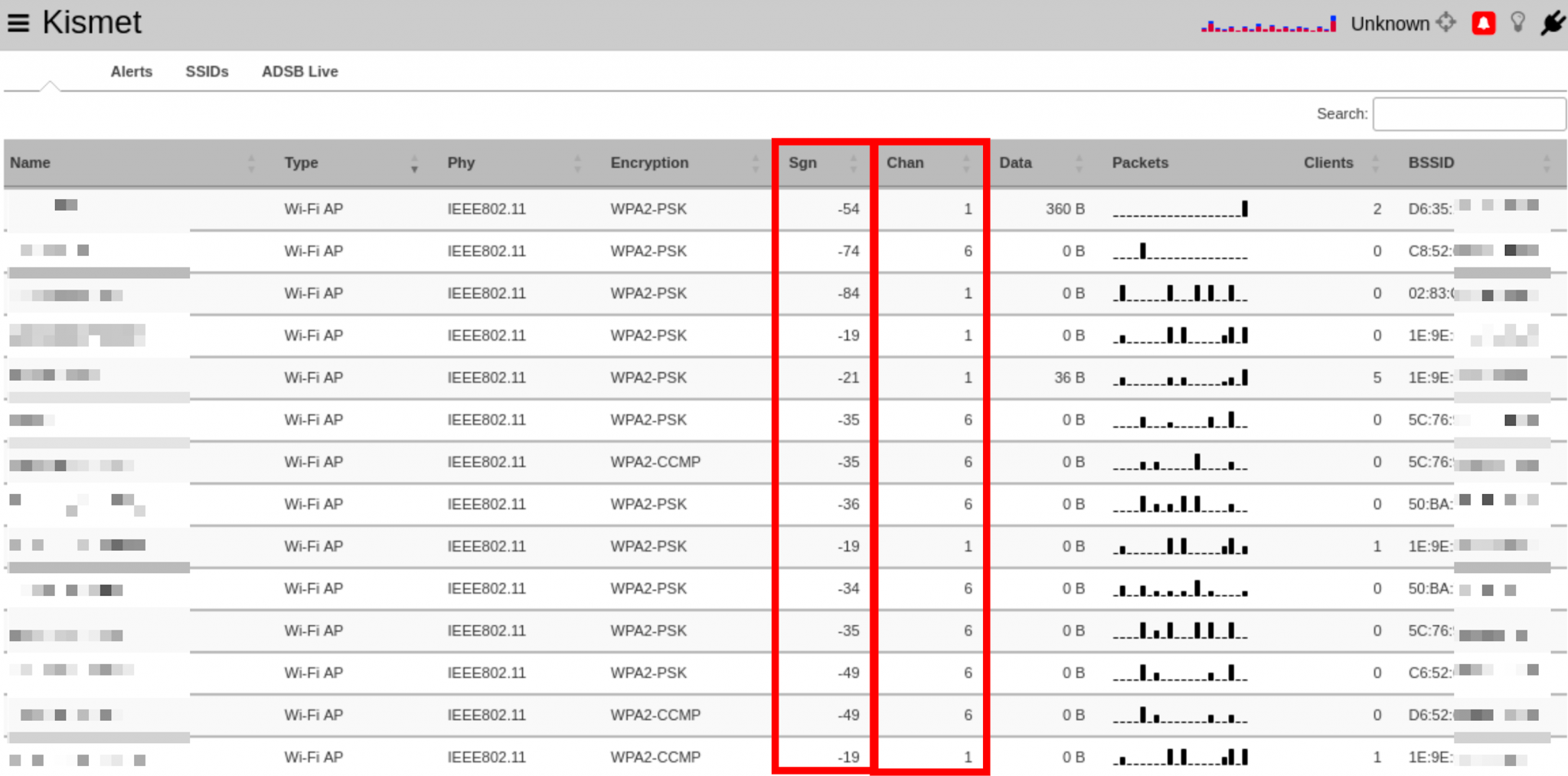Sort the table by Encryption header
1568x776 pixels.
[649, 162]
